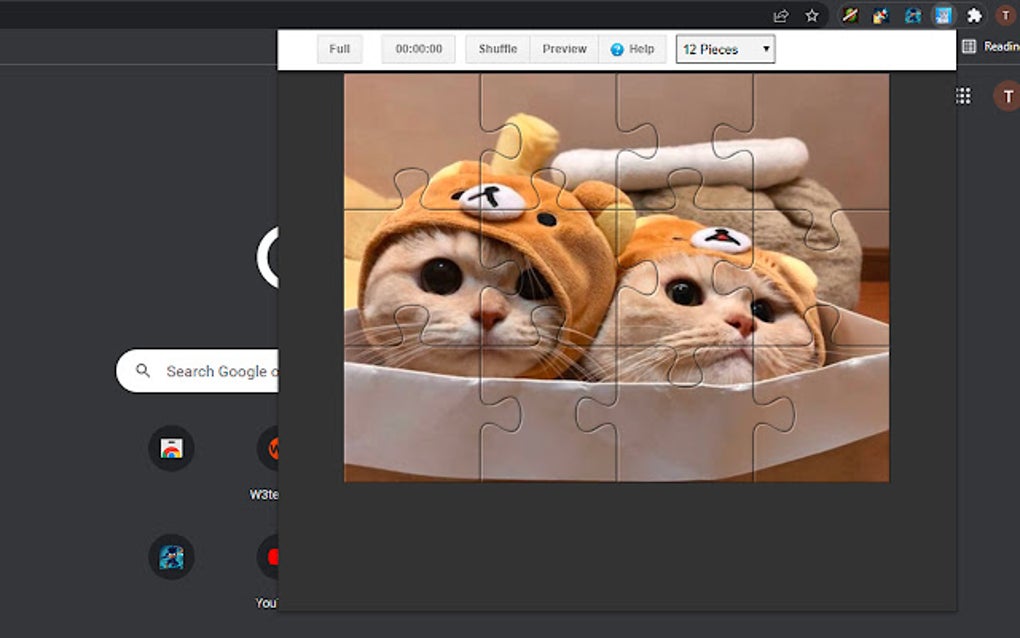
Task: Click the first extension icon after the star
Action: (x=849, y=15)
